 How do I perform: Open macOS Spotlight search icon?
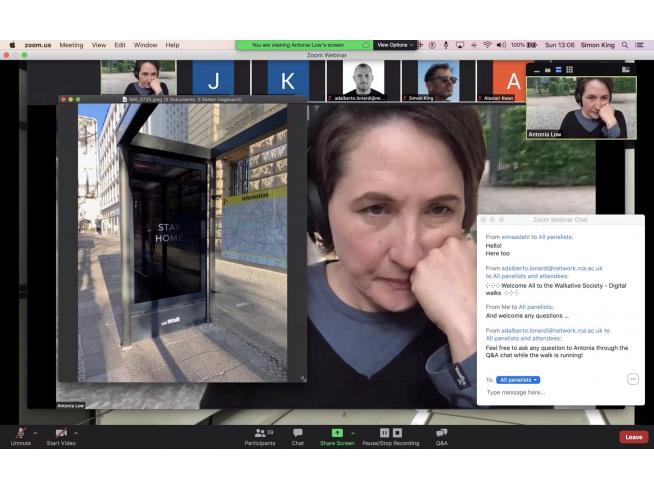[625, 45]
